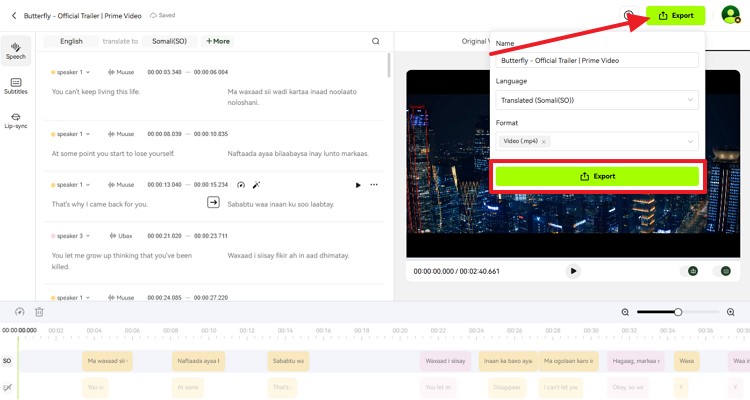Expand speaker 1 dropdown on the 00:00:03.340 segment
750x400 pixels.
[88, 72]
